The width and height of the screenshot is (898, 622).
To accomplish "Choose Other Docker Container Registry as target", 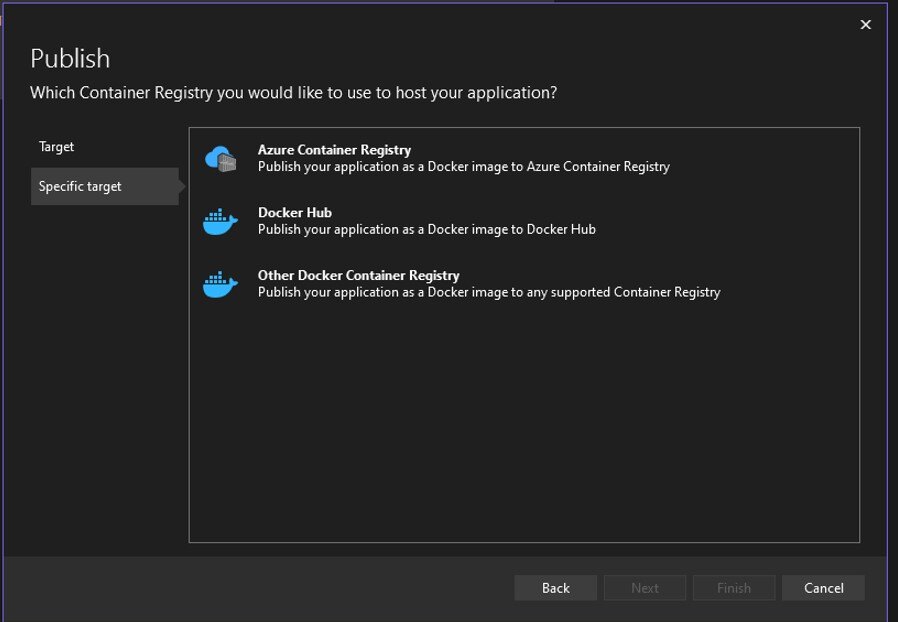I will [x=358, y=275].
